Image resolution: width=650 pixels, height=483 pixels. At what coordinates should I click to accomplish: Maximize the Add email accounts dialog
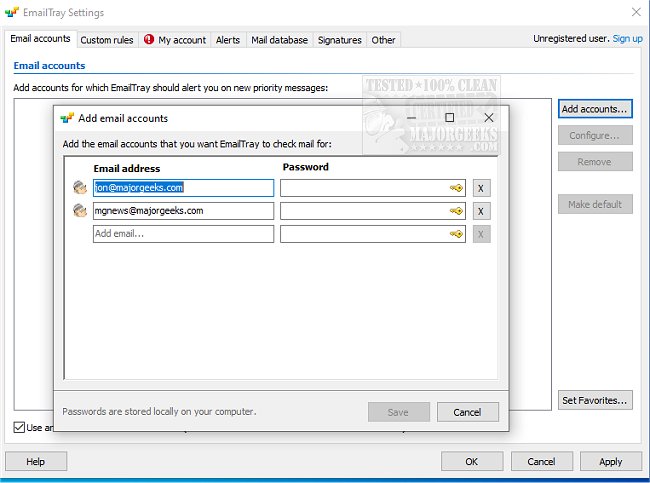pos(449,118)
